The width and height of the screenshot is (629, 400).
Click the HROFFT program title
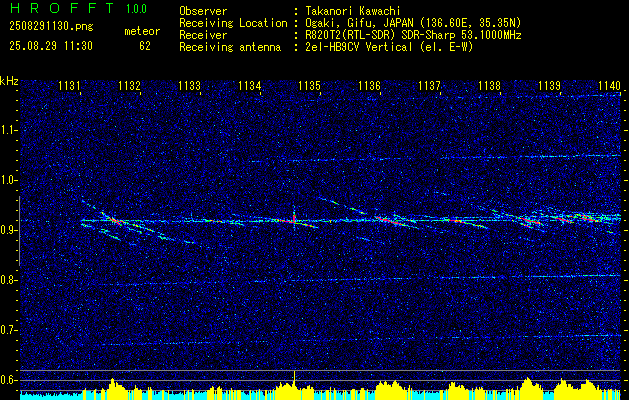tap(62, 8)
